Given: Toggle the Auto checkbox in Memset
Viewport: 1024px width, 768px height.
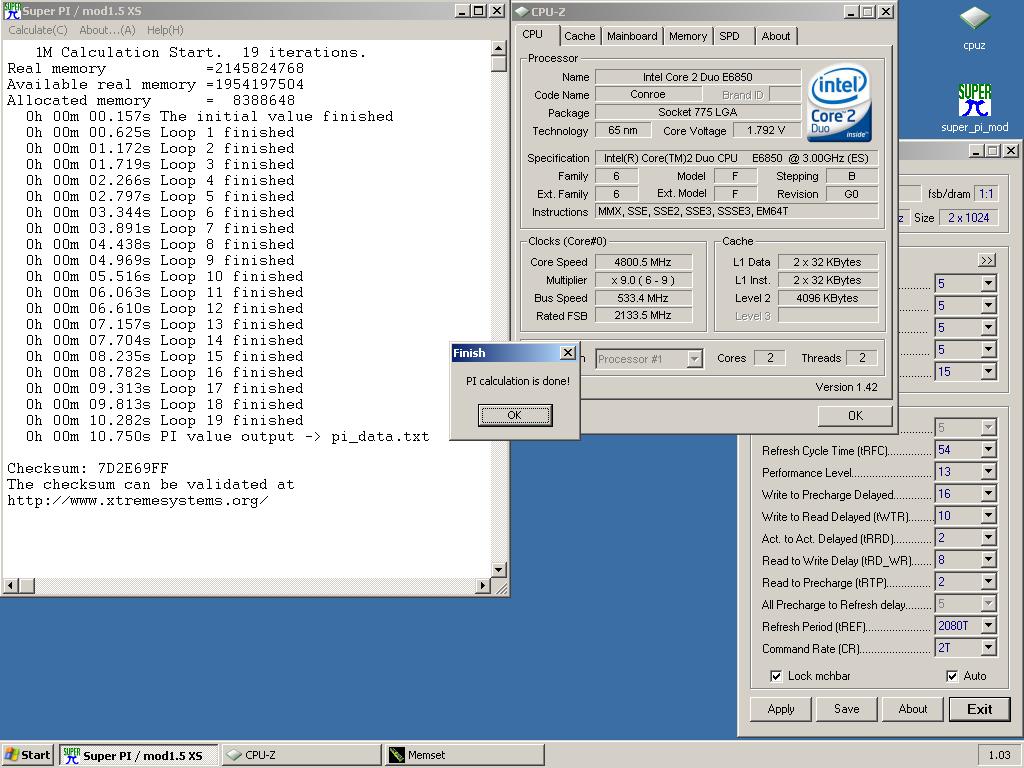Looking at the screenshot, I should [952, 677].
